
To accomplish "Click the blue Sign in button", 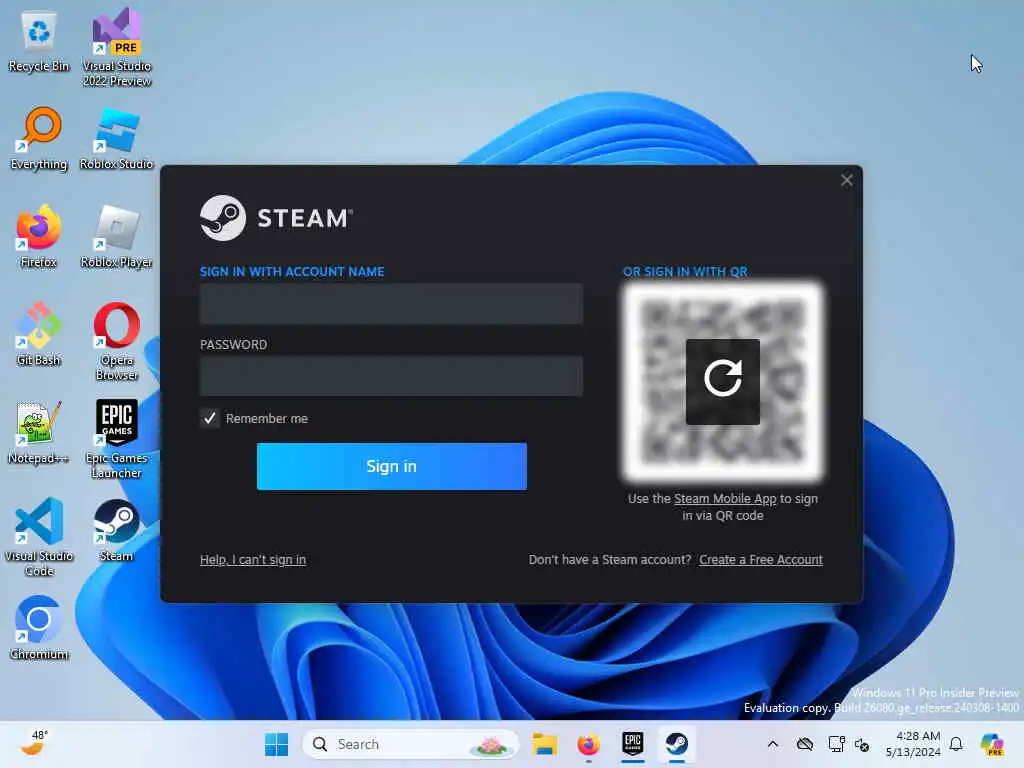I will [392, 466].
